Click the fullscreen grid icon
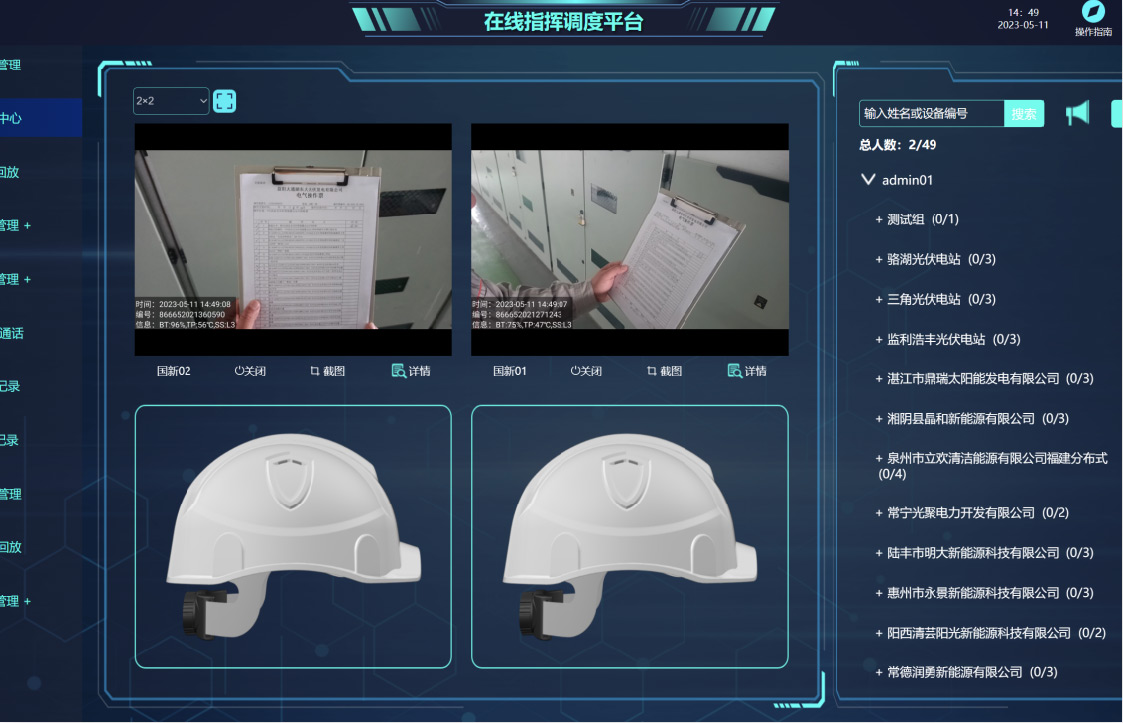This screenshot has height=723, width=1123. (x=225, y=101)
